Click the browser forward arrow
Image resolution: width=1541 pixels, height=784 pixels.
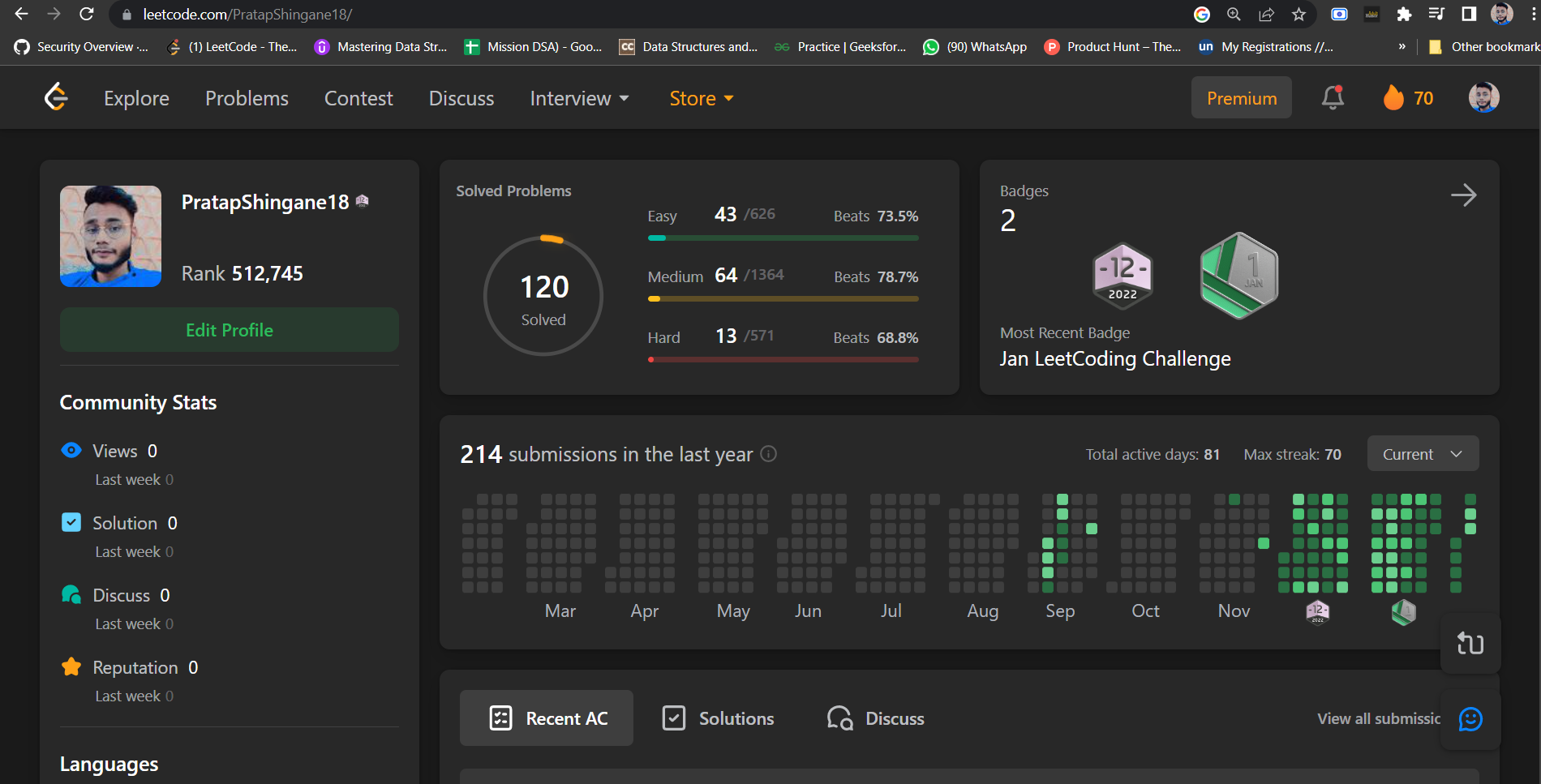click(54, 14)
